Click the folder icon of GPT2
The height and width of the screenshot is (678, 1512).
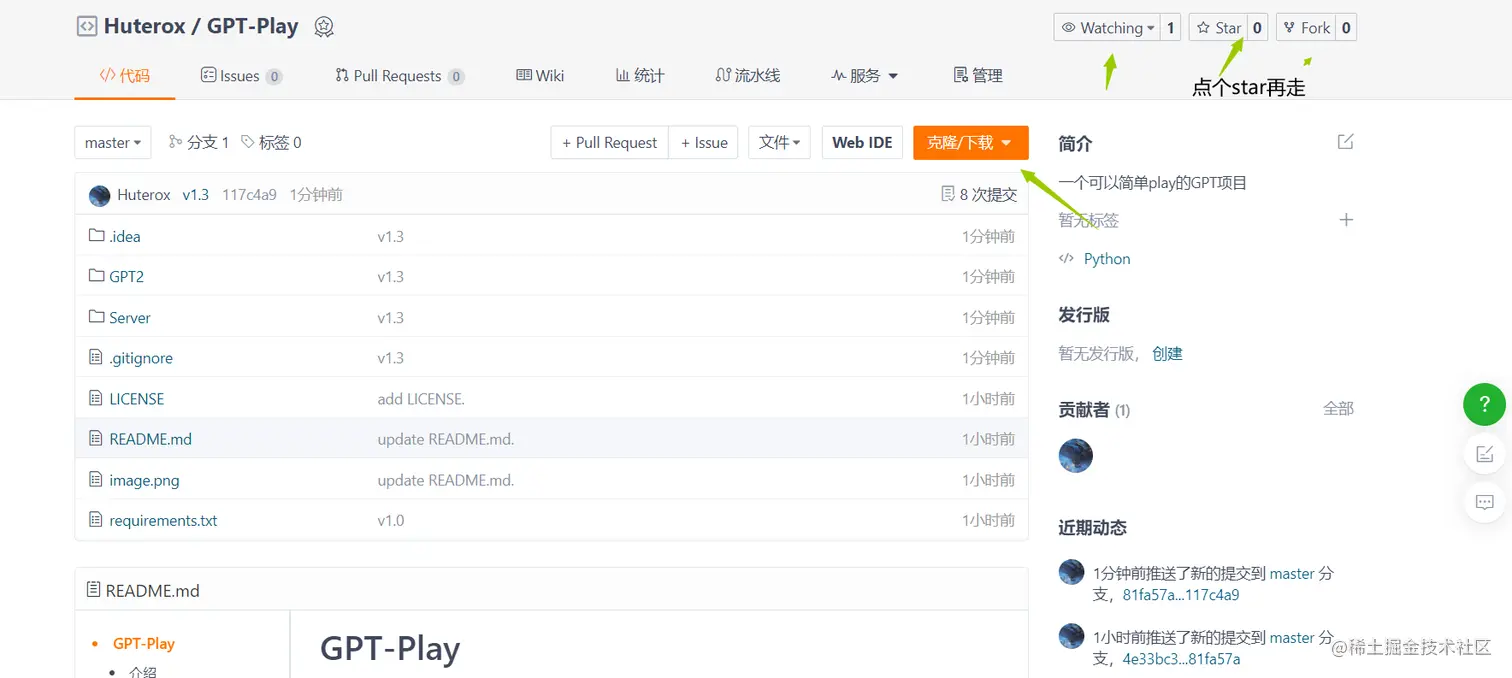click(96, 275)
